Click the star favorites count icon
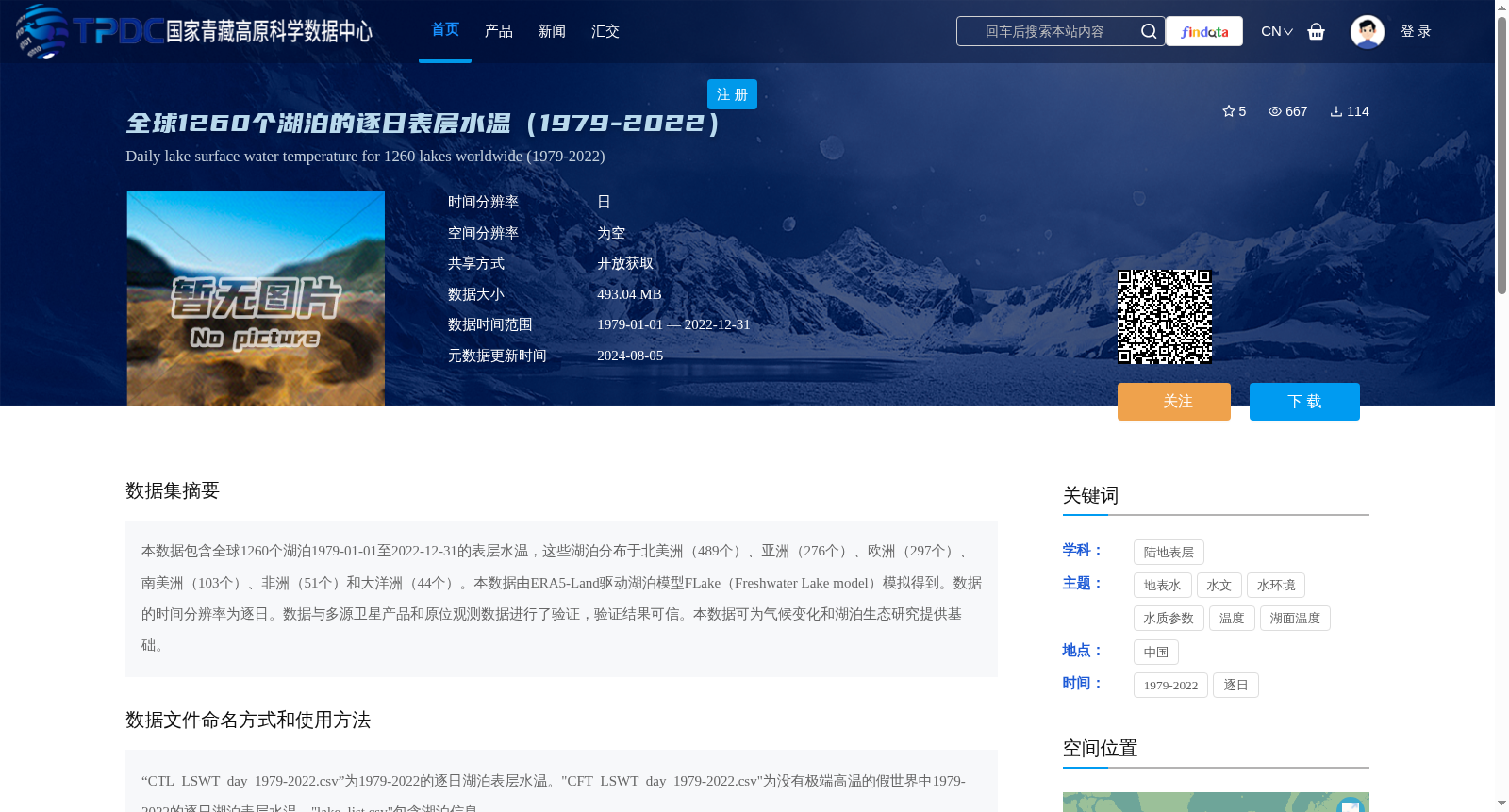 (x=1229, y=111)
